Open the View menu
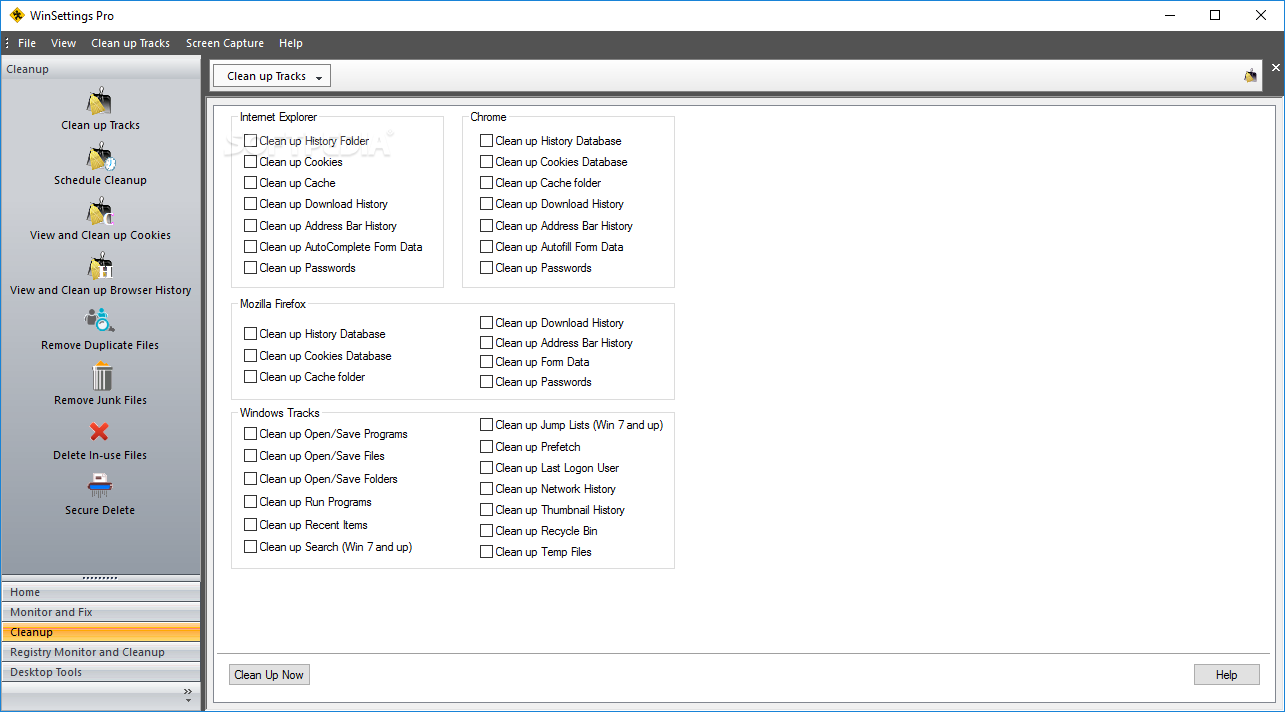1285x712 pixels. pos(64,43)
